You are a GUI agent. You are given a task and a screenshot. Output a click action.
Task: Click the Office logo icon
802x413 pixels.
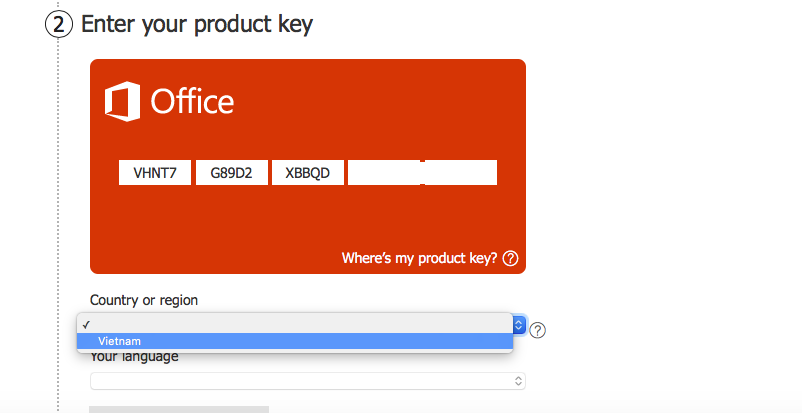click(x=122, y=101)
